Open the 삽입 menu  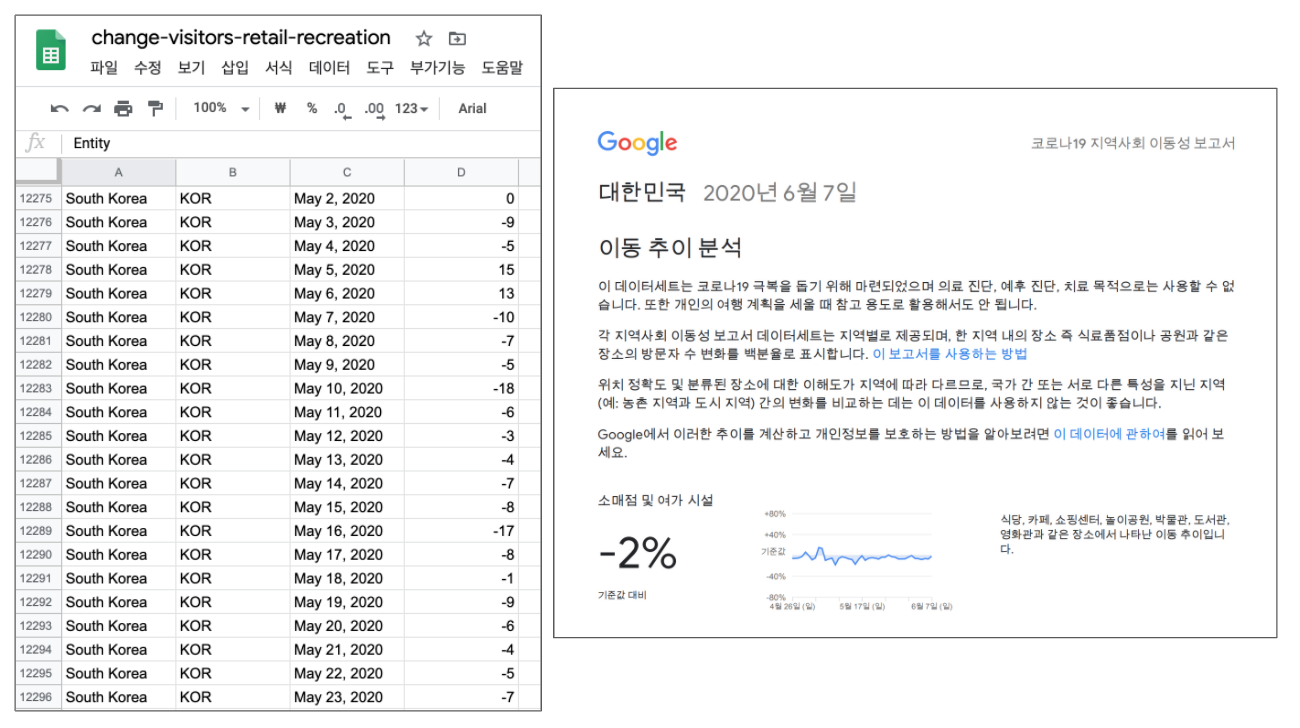235,68
